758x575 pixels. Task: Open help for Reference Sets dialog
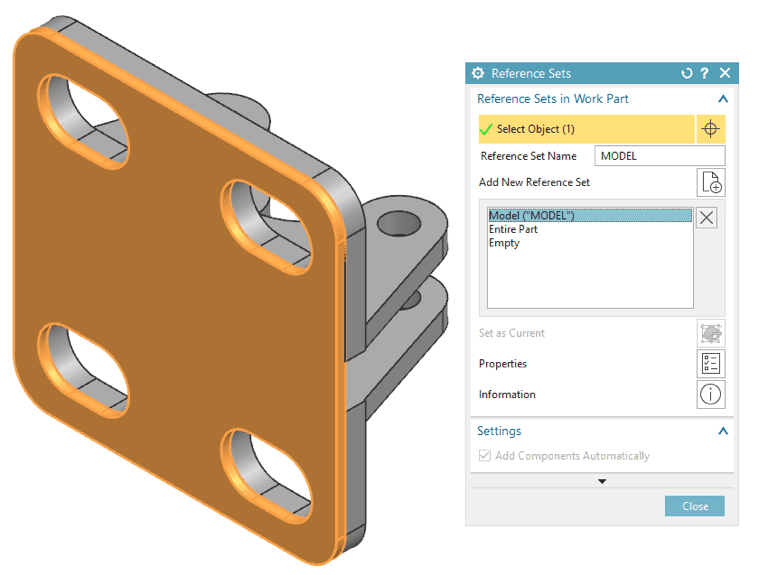(705, 73)
